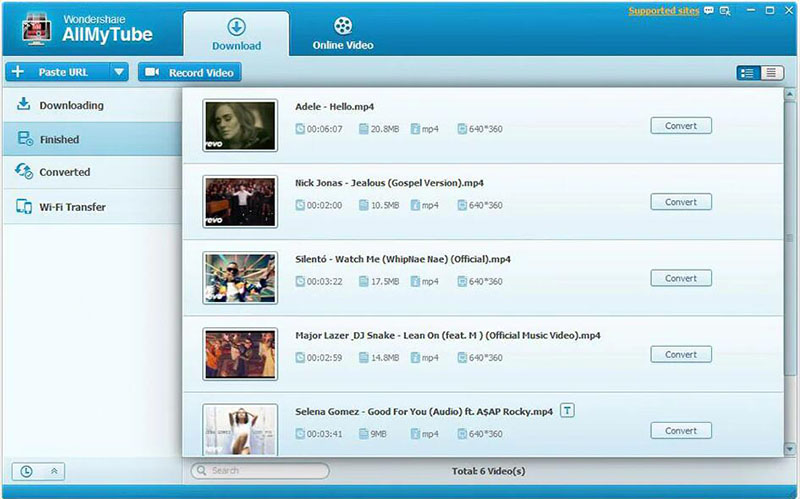Click the scrollbar up arrow
This screenshot has height=499, width=800.
click(x=790, y=94)
